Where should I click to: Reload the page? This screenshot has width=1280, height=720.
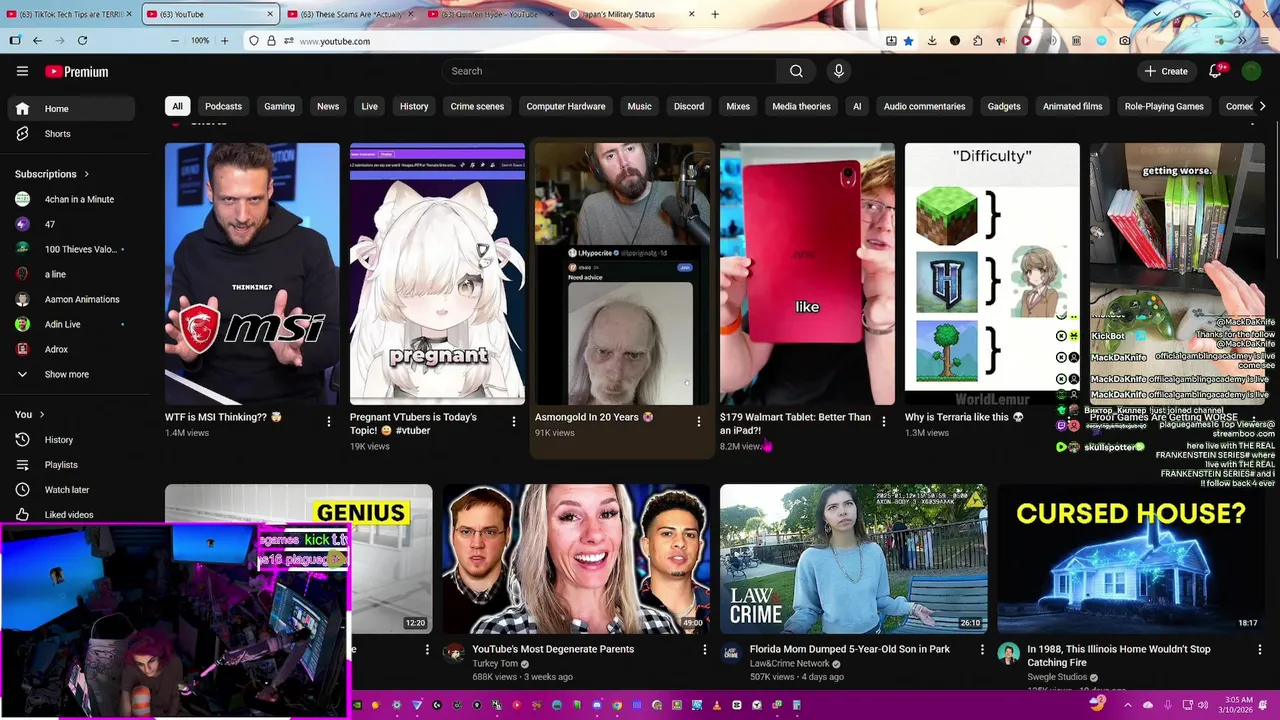[x=82, y=41]
